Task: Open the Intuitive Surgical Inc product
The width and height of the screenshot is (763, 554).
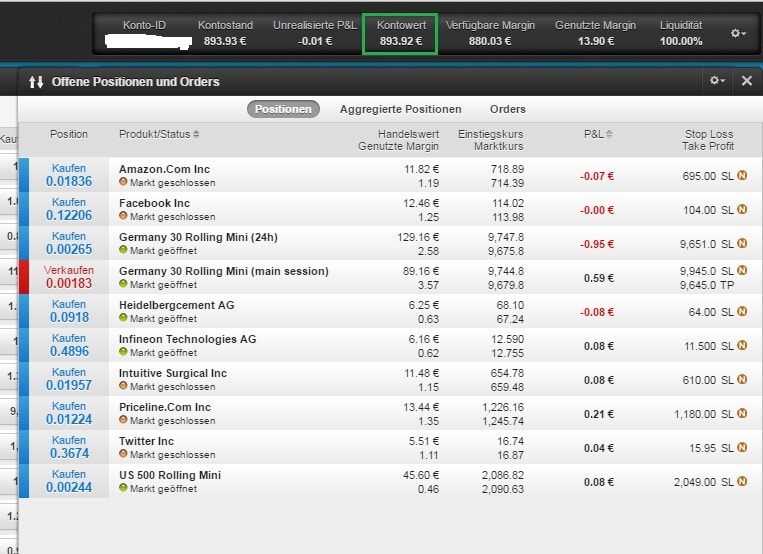Action: coord(172,373)
